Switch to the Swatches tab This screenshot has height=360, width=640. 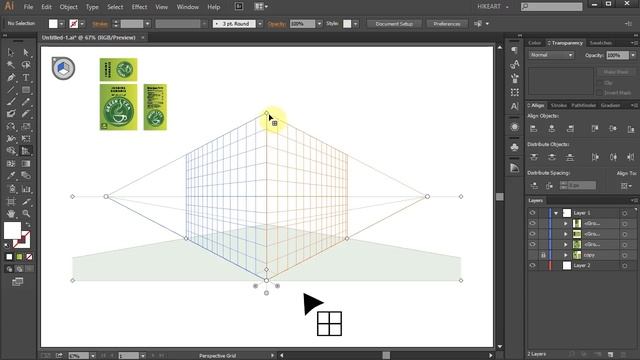click(x=600, y=43)
